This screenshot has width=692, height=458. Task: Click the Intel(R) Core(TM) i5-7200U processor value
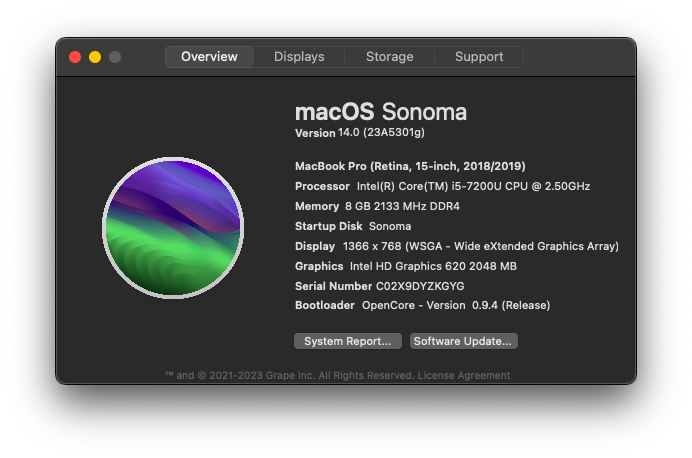click(474, 186)
